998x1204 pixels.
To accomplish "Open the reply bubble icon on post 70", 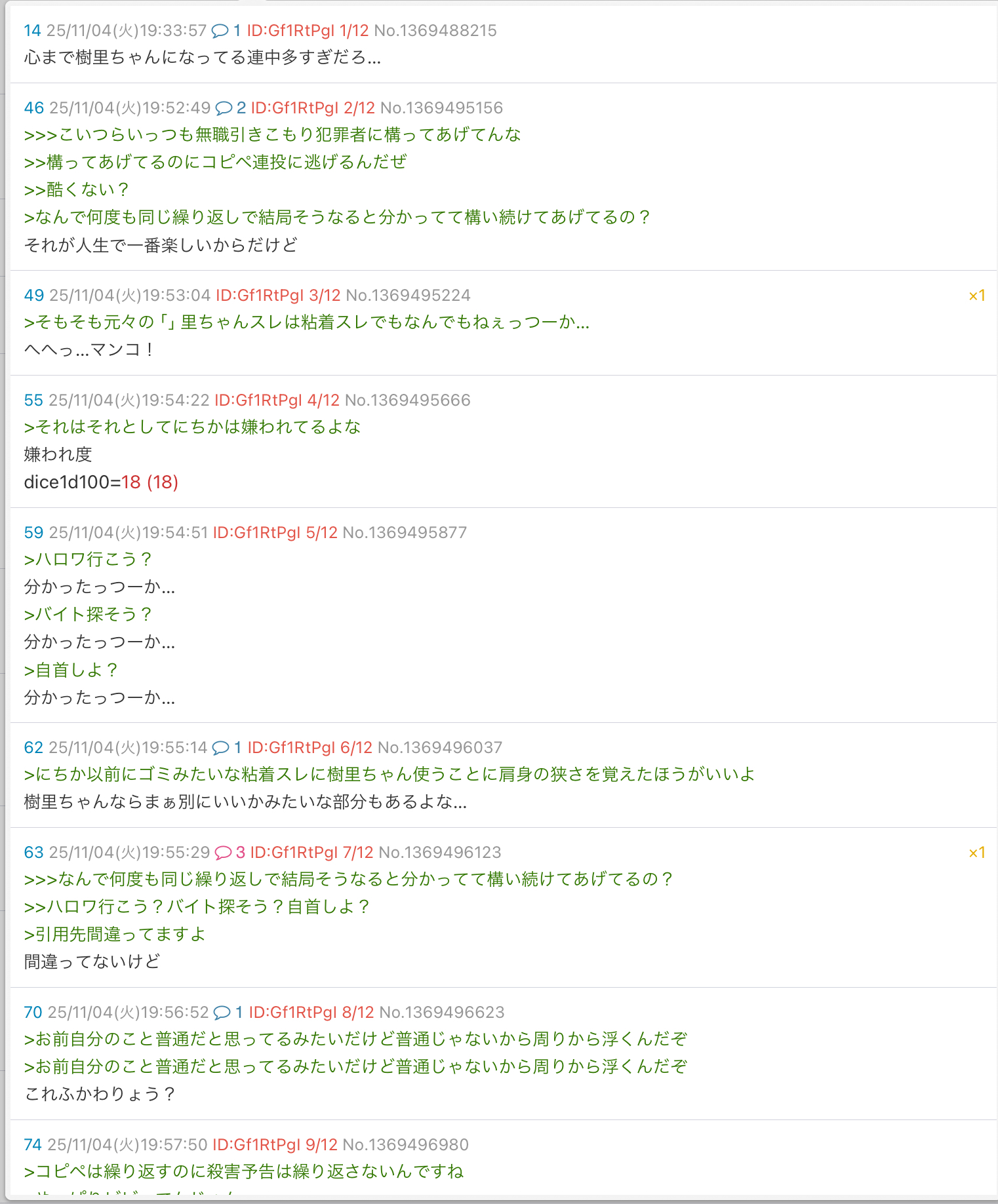I will point(222,1013).
